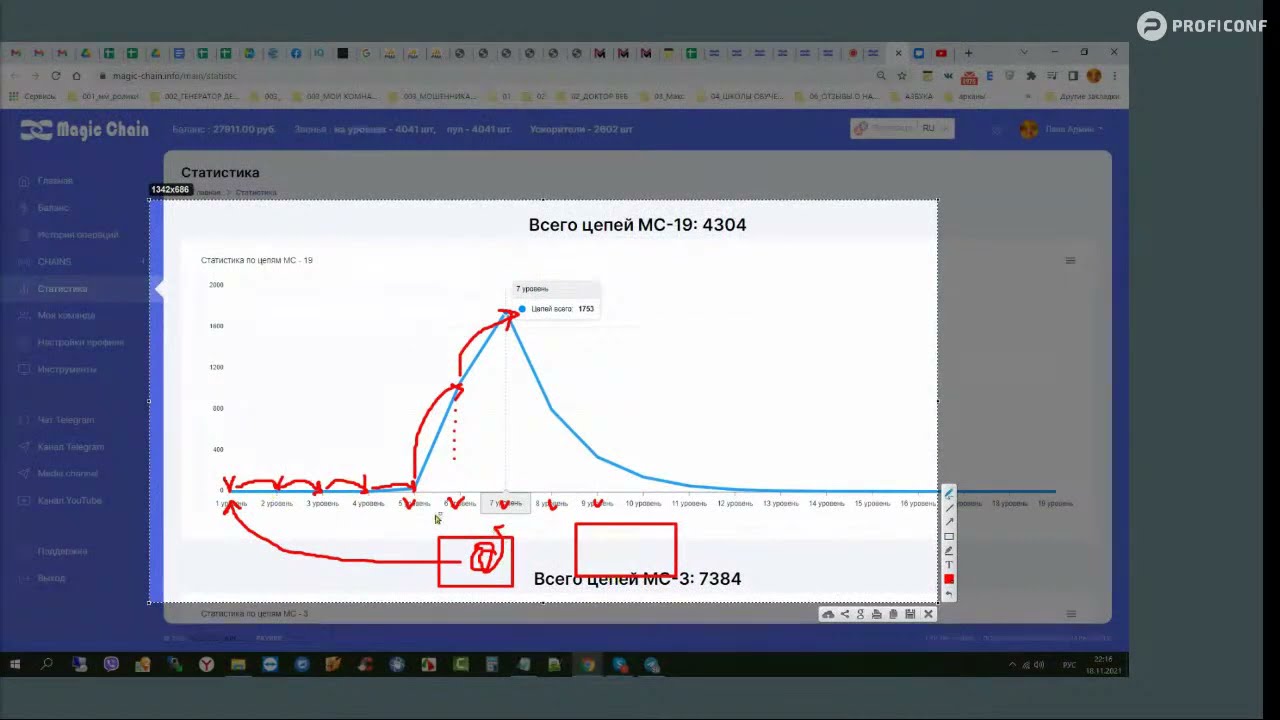This screenshot has width=1280, height=720.
Task: Open Чат Telegram link
Action: click(x=65, y=420)
